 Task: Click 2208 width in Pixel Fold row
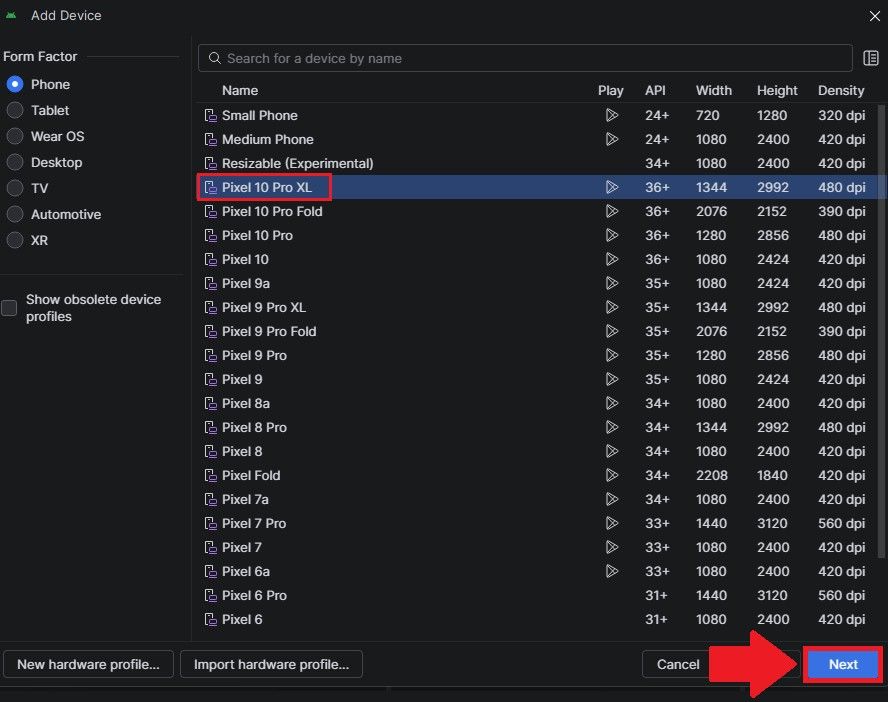coord(711,476)
